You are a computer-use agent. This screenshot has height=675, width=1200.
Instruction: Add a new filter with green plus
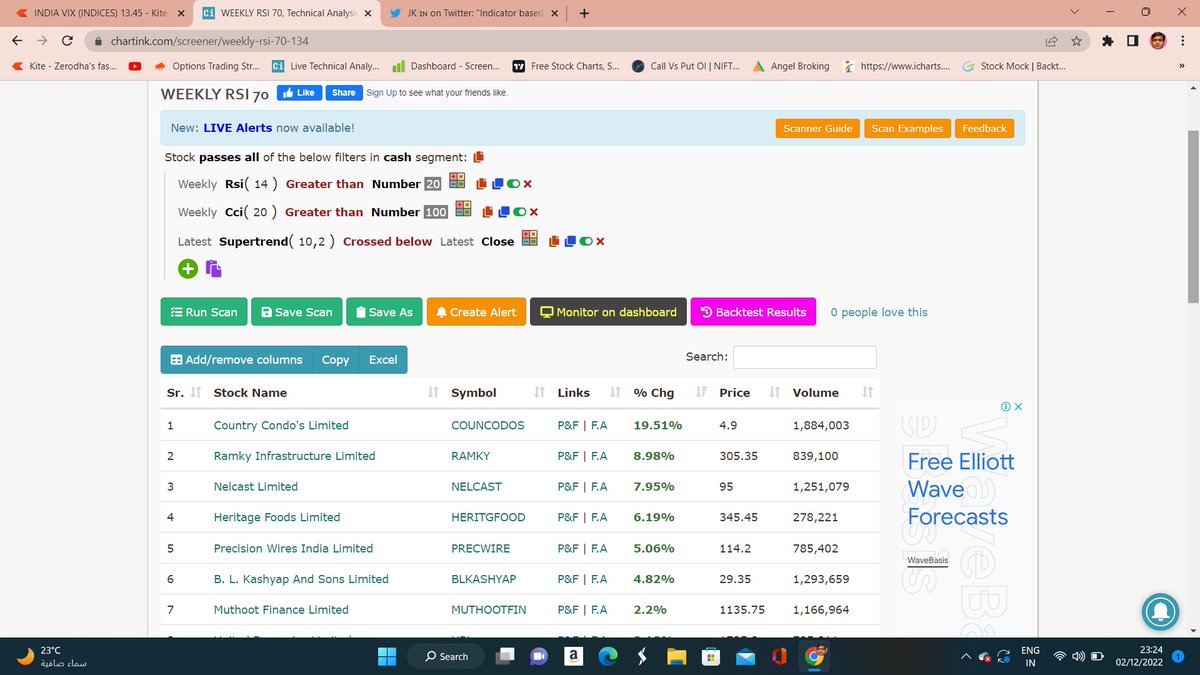tap(188, 268)
